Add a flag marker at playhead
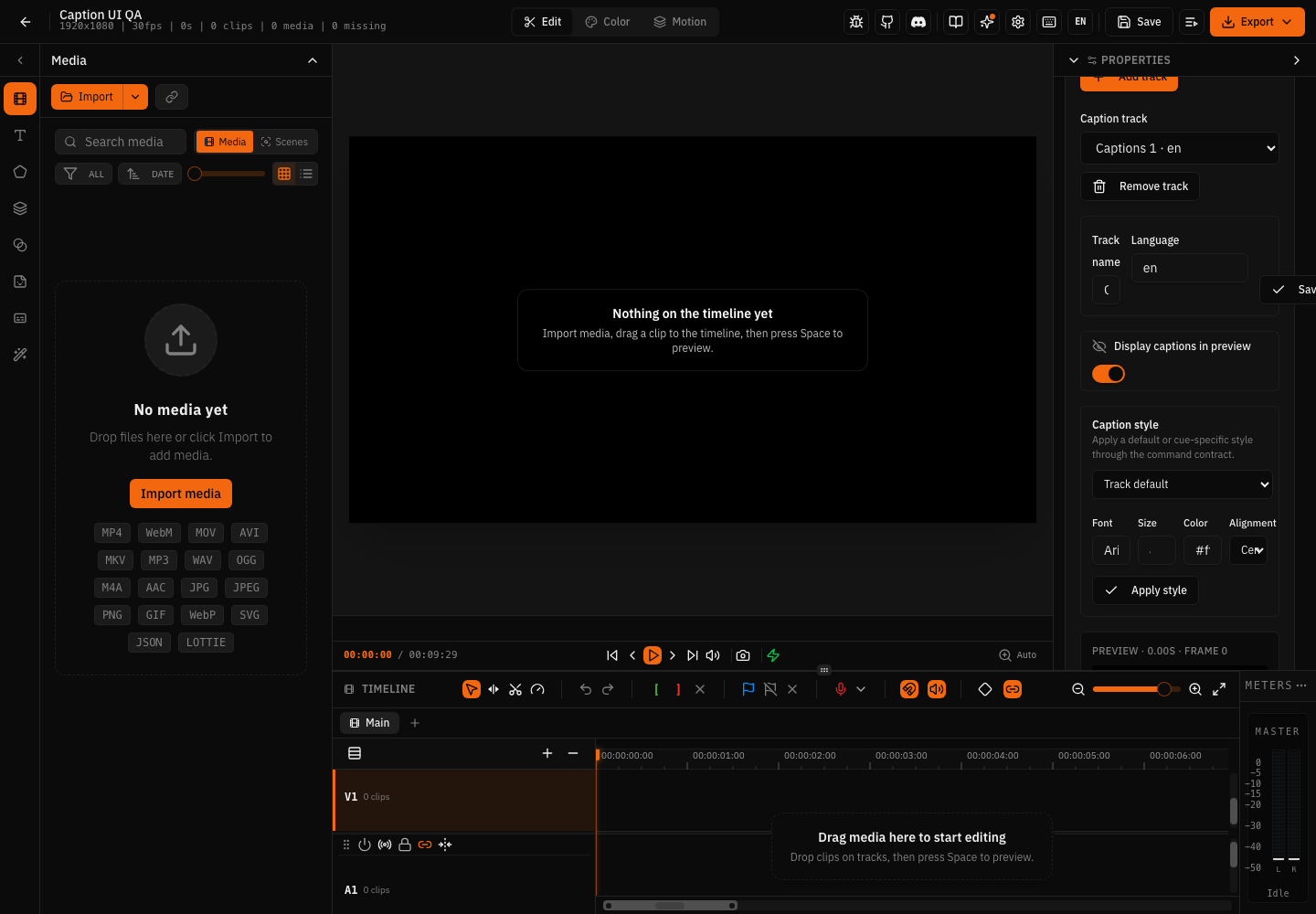Viewport: 1316px width, 914px height. (x=748, y=689)
